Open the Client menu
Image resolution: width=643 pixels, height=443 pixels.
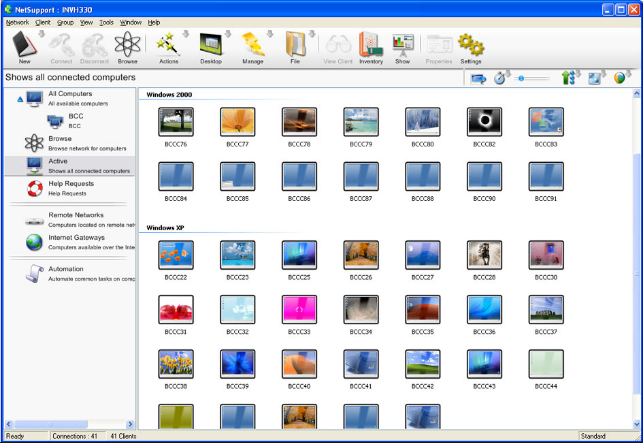click(42, 21)
